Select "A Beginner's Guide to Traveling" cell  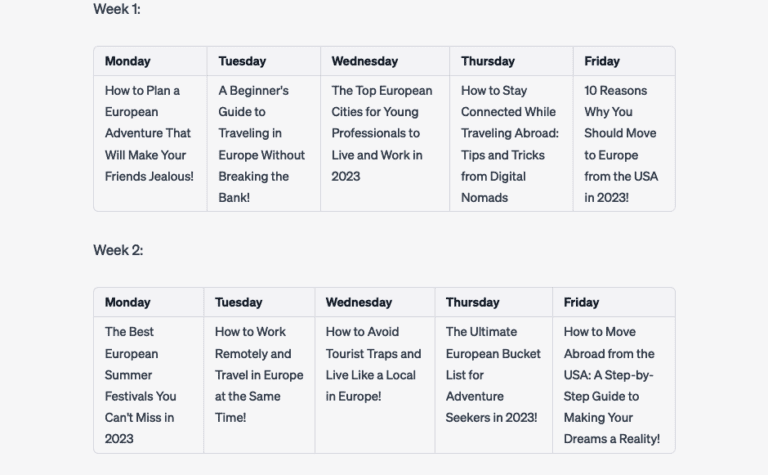point(262,144)
